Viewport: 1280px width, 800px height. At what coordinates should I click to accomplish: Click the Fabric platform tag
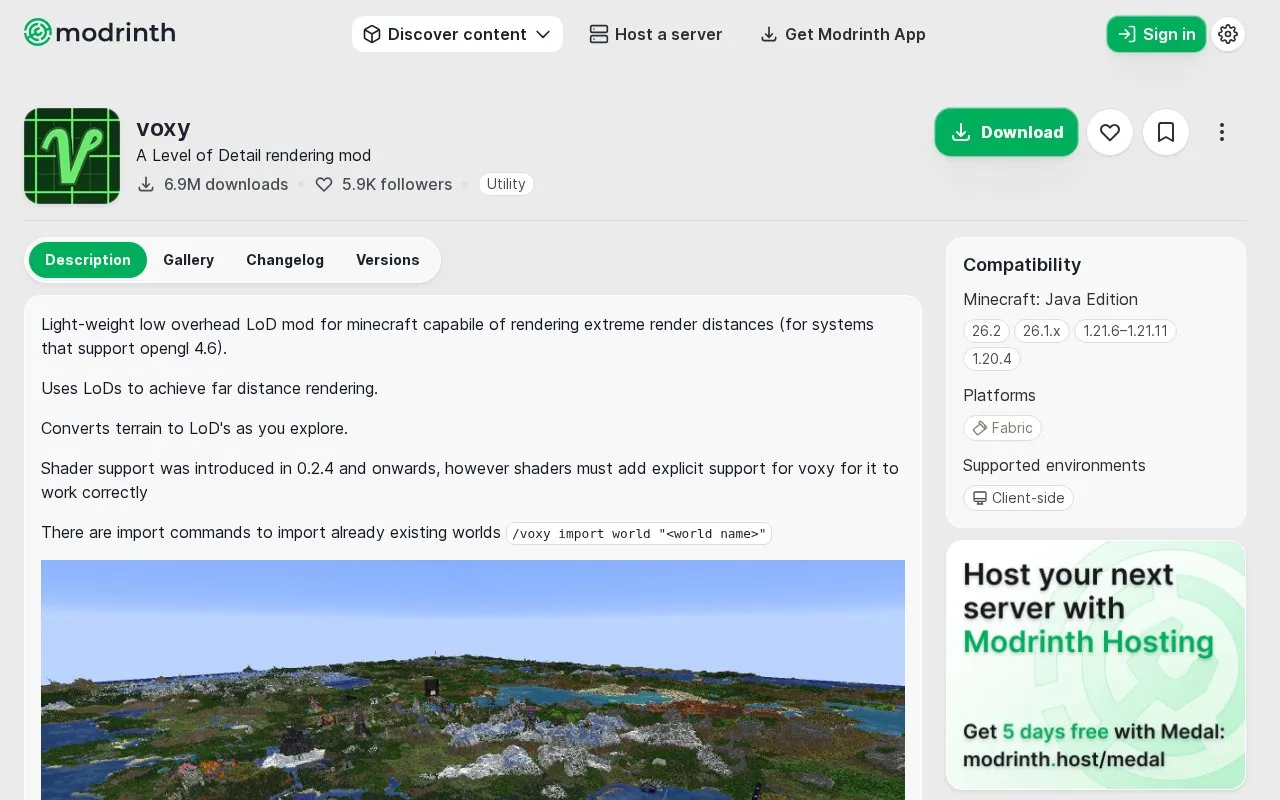[1002, 428]
